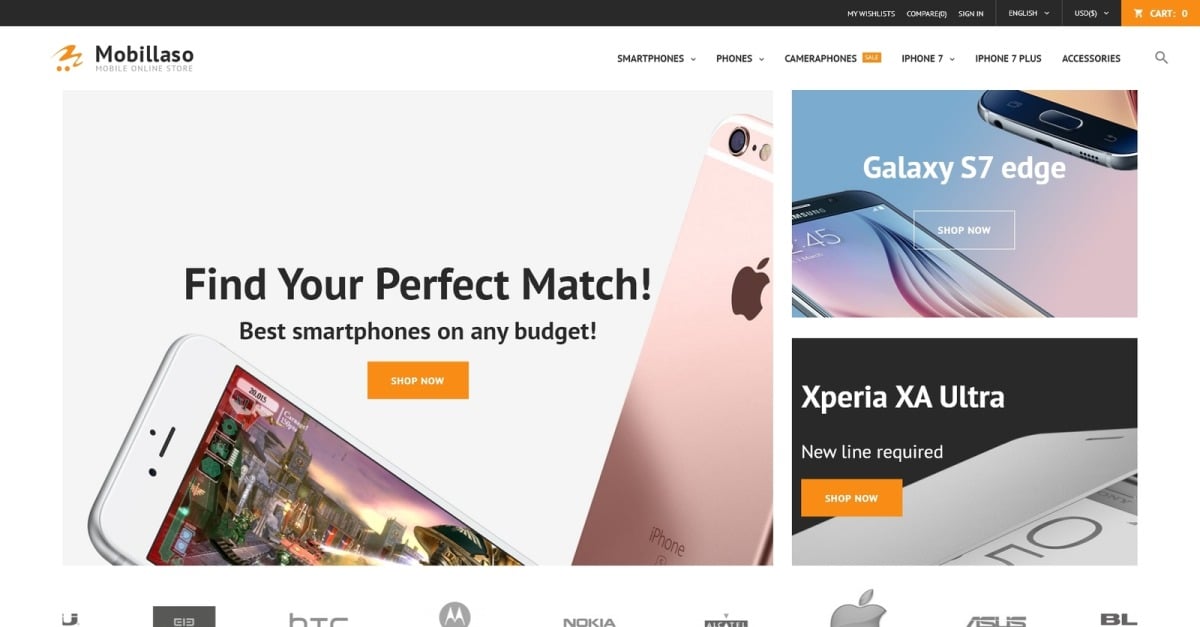This screenshot has height=627, width=1200.
Task: Click Shop Now on Xperia XA Ultra banner
Action: [851, 498]
